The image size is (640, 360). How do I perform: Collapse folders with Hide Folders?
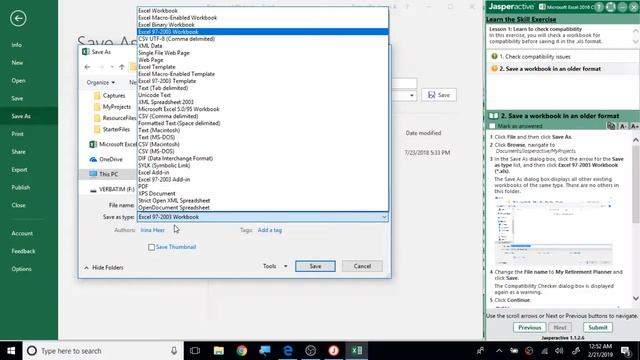(x=104, y=268)
